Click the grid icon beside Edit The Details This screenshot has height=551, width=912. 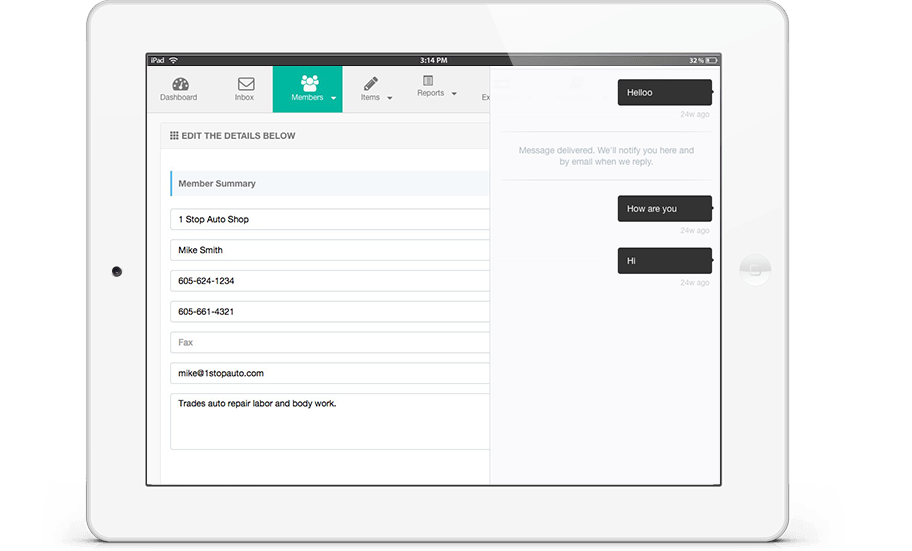(x=174, y=136)
